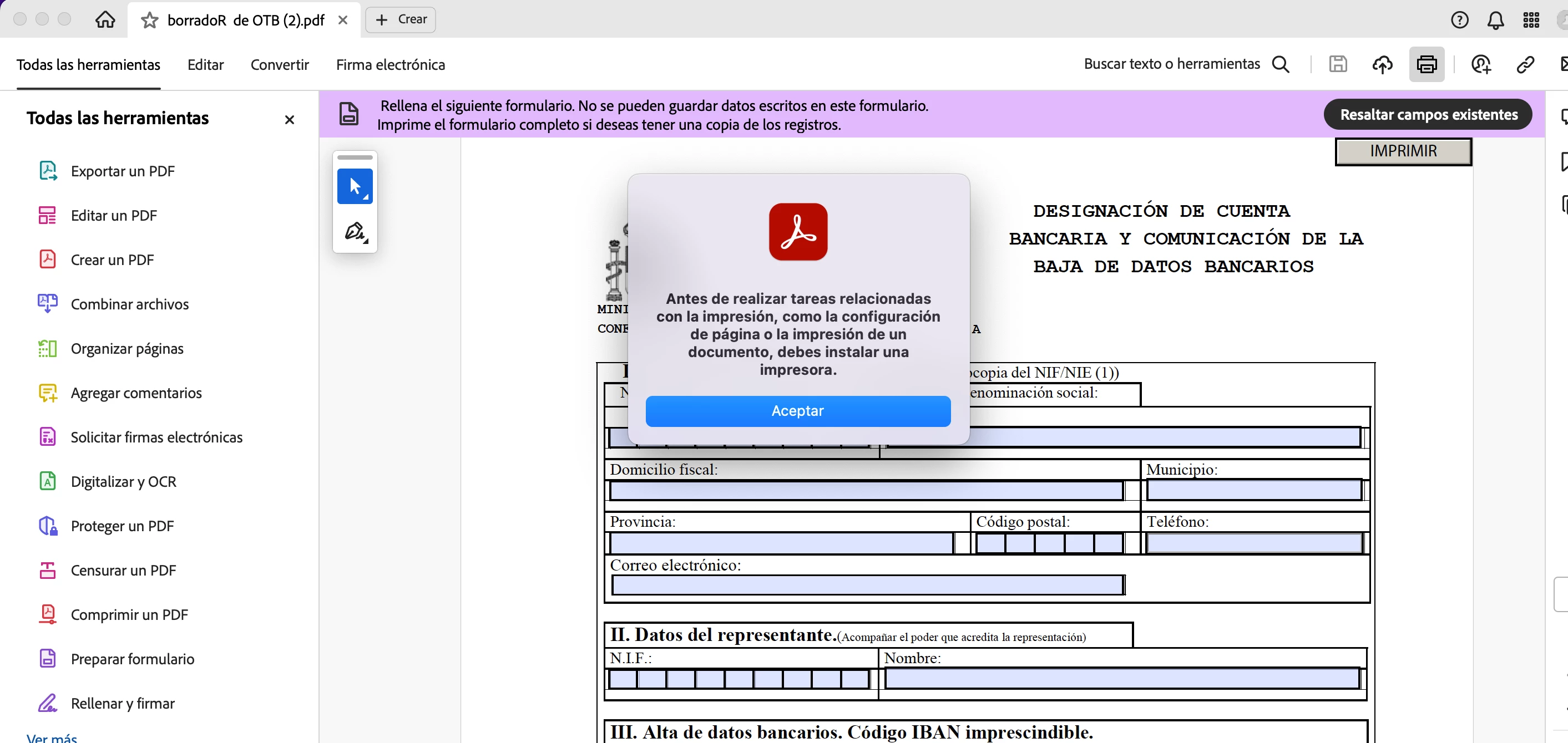Click the copy link icon

[x=1525, y=64]
